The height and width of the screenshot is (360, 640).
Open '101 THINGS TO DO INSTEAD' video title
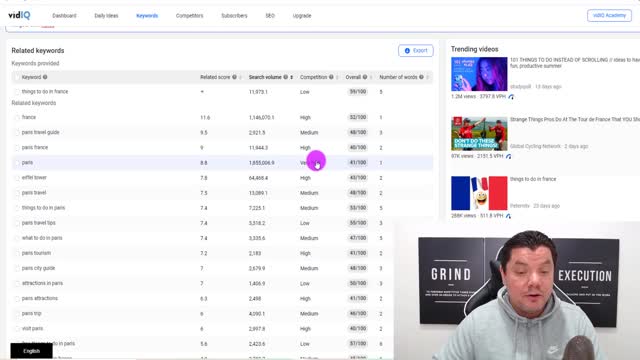point(575,63)
